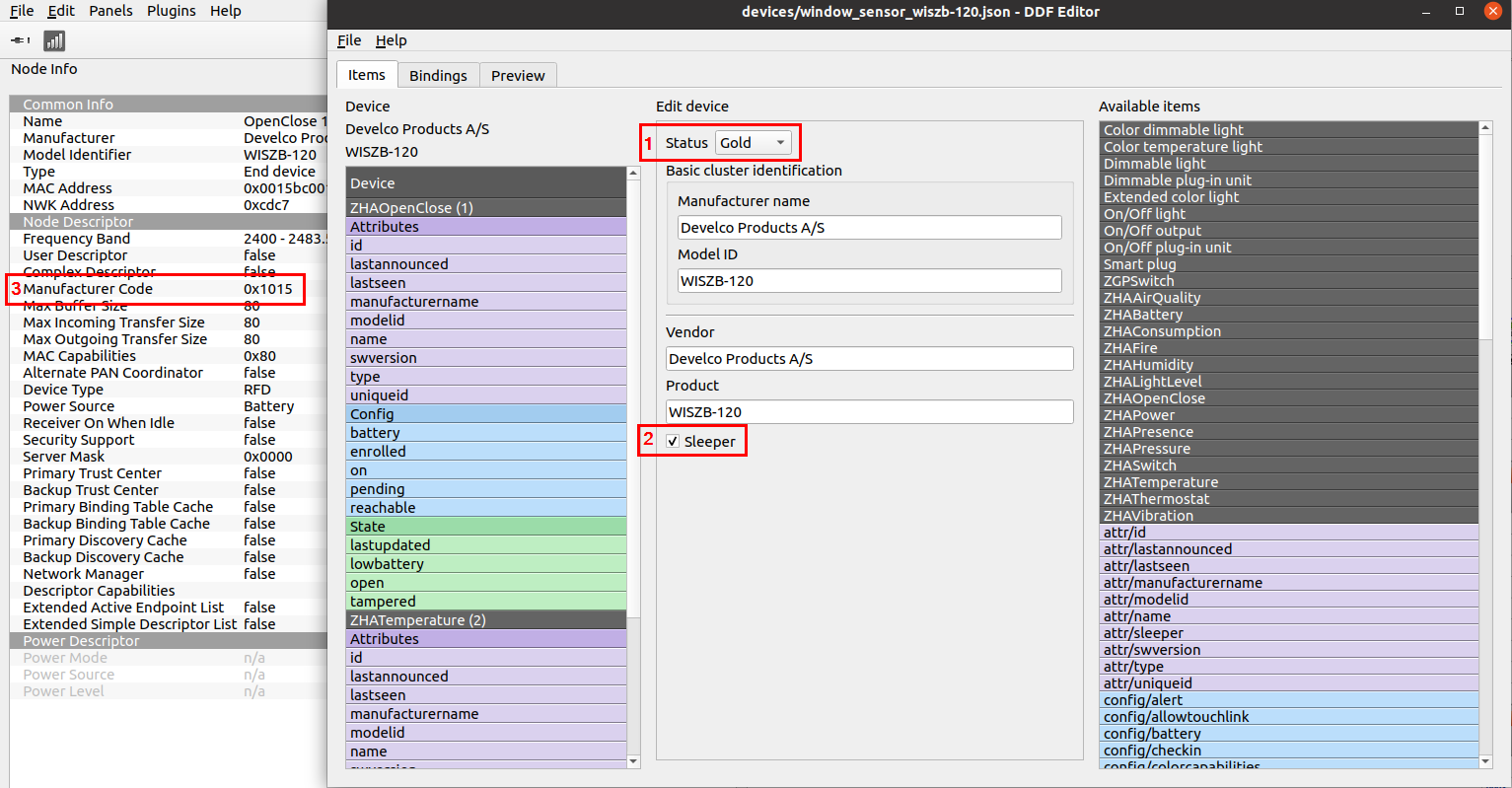
Task: Open the Status Gold dropdown
Action: [x=753, y=143]
